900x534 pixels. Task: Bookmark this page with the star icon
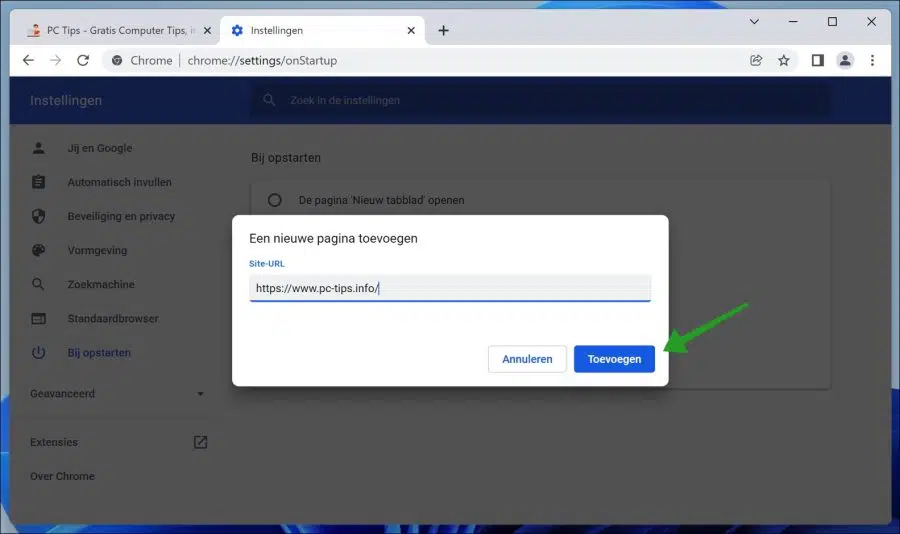783,60
